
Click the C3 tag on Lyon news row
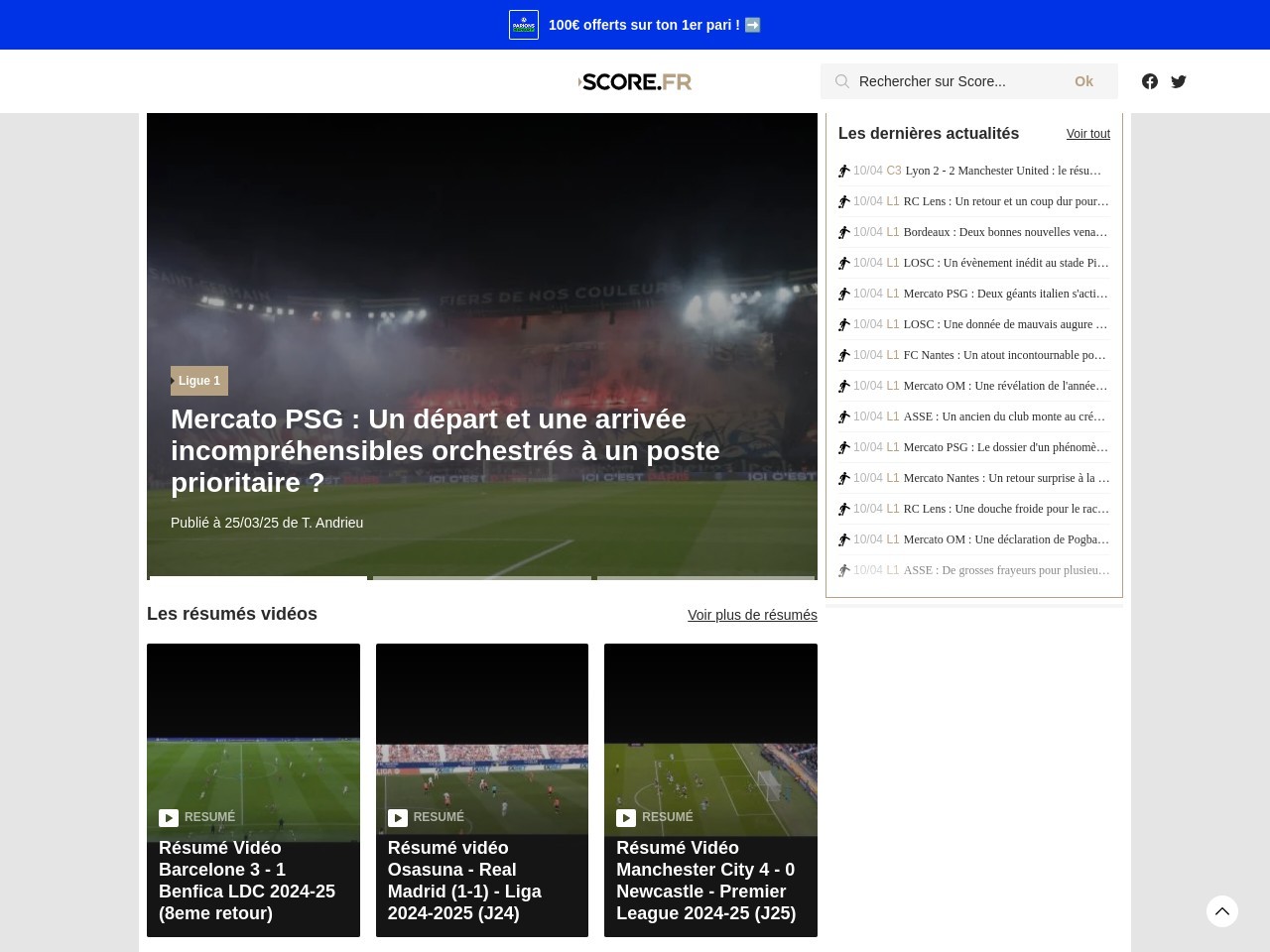point(894,171)
